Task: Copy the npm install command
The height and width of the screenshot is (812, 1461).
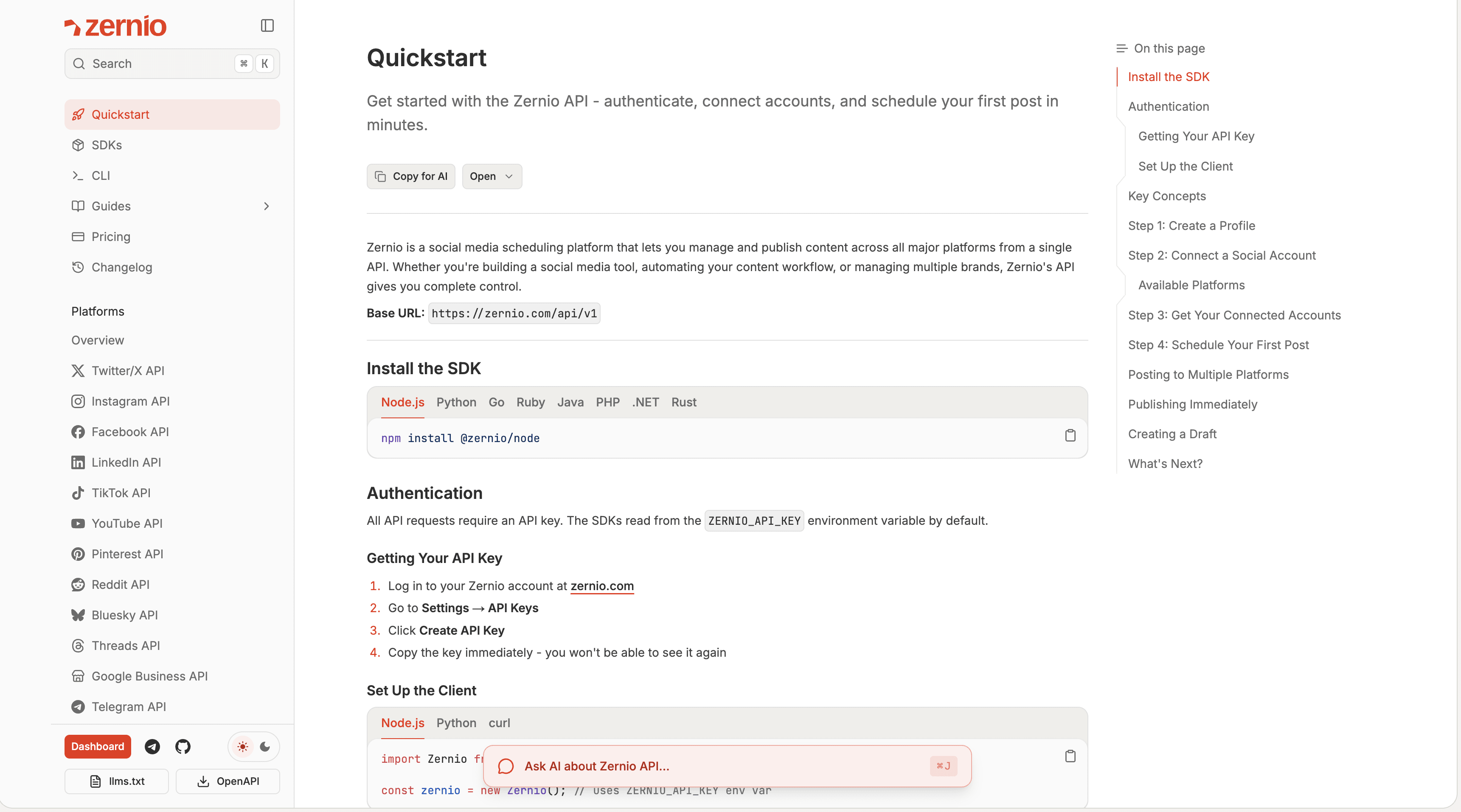Action: (x=1070, y=436)
